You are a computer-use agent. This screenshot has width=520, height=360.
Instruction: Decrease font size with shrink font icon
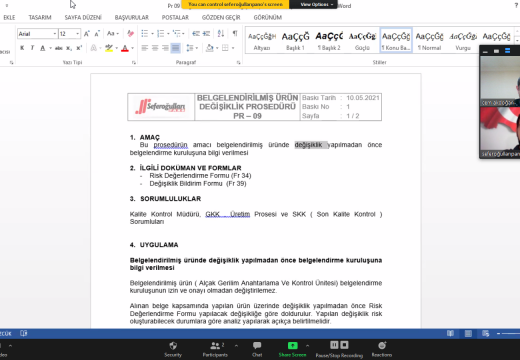97,33
